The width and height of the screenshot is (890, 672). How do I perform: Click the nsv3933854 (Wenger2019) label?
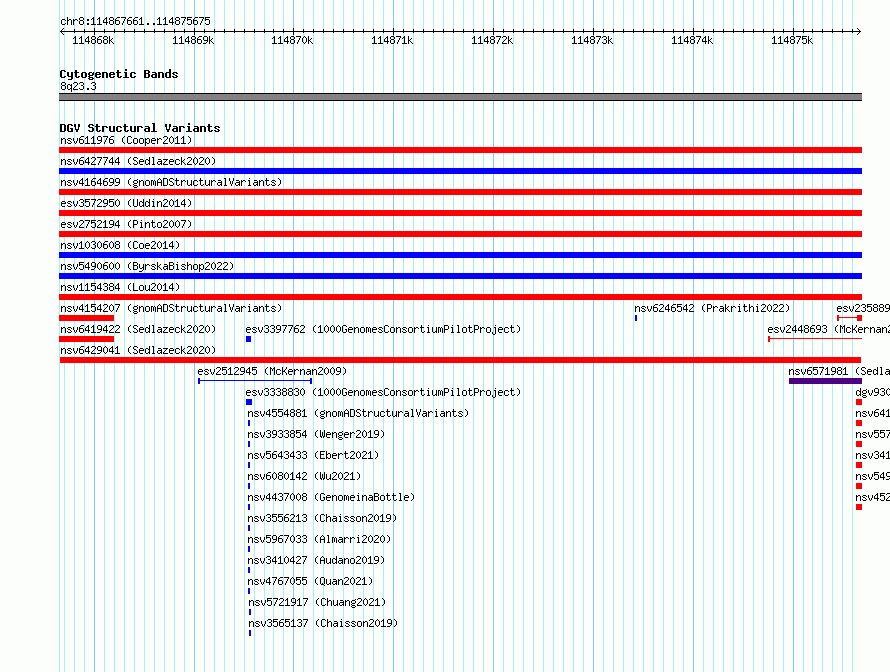[x=316, y=434]
